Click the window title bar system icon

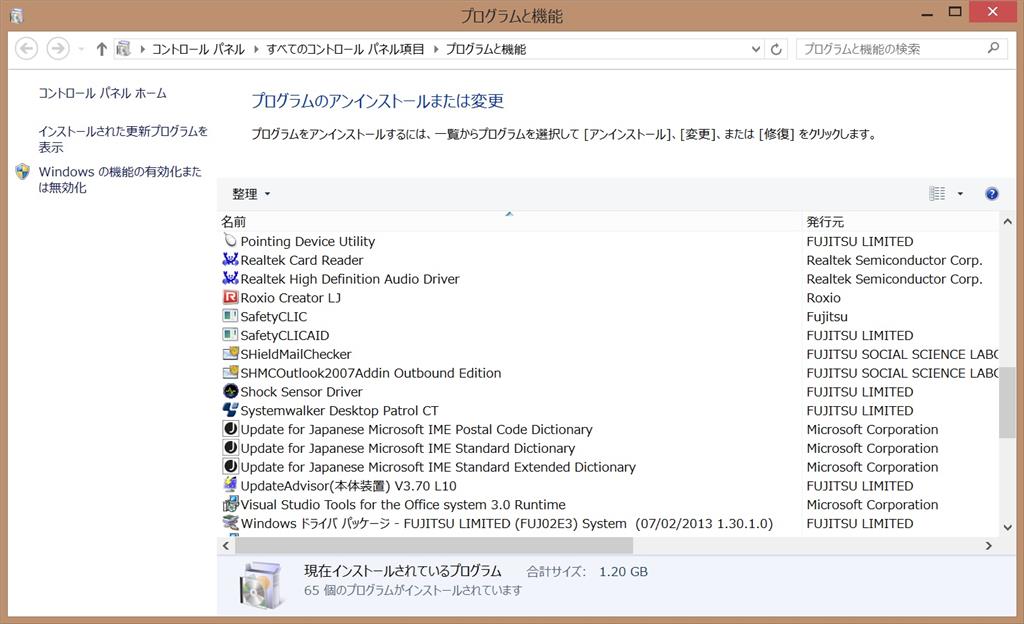click(17, 15)
